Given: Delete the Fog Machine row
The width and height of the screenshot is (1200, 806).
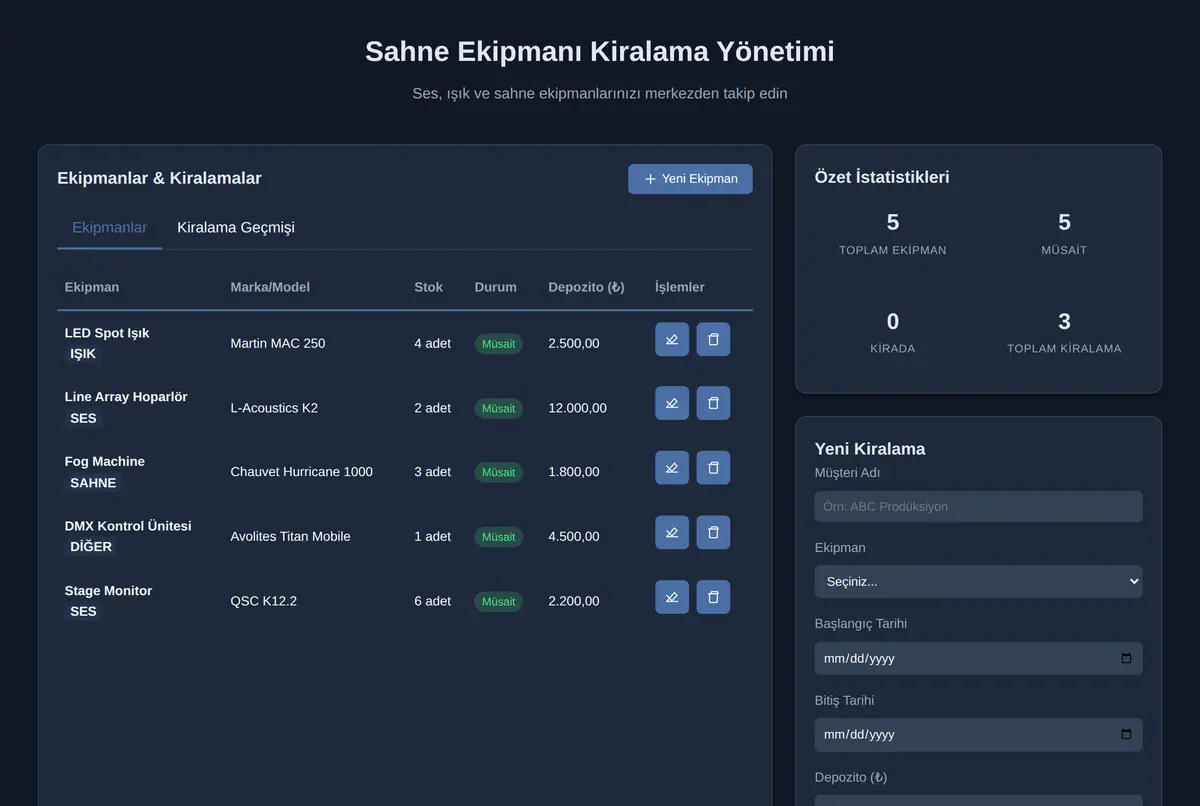Looking at the screenshot, I should click(713, 468).
